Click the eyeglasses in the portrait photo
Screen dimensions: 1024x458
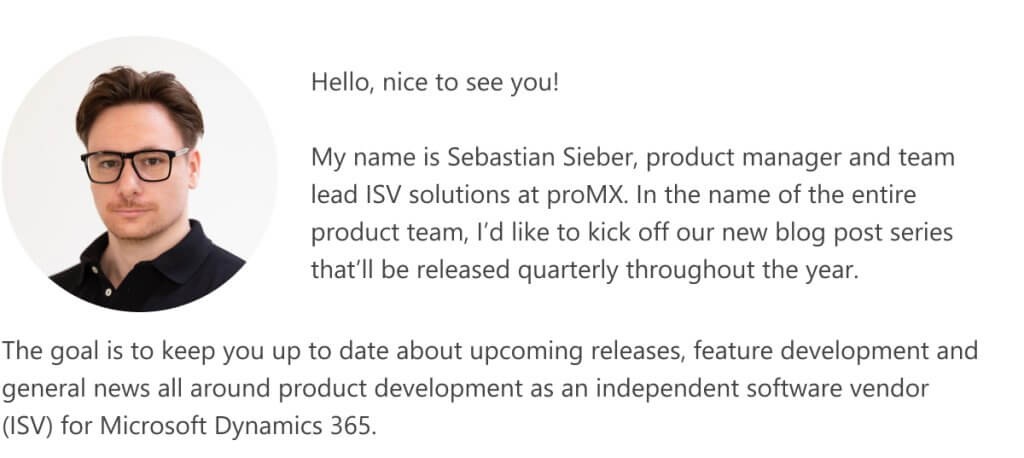[x=134, y=165]
